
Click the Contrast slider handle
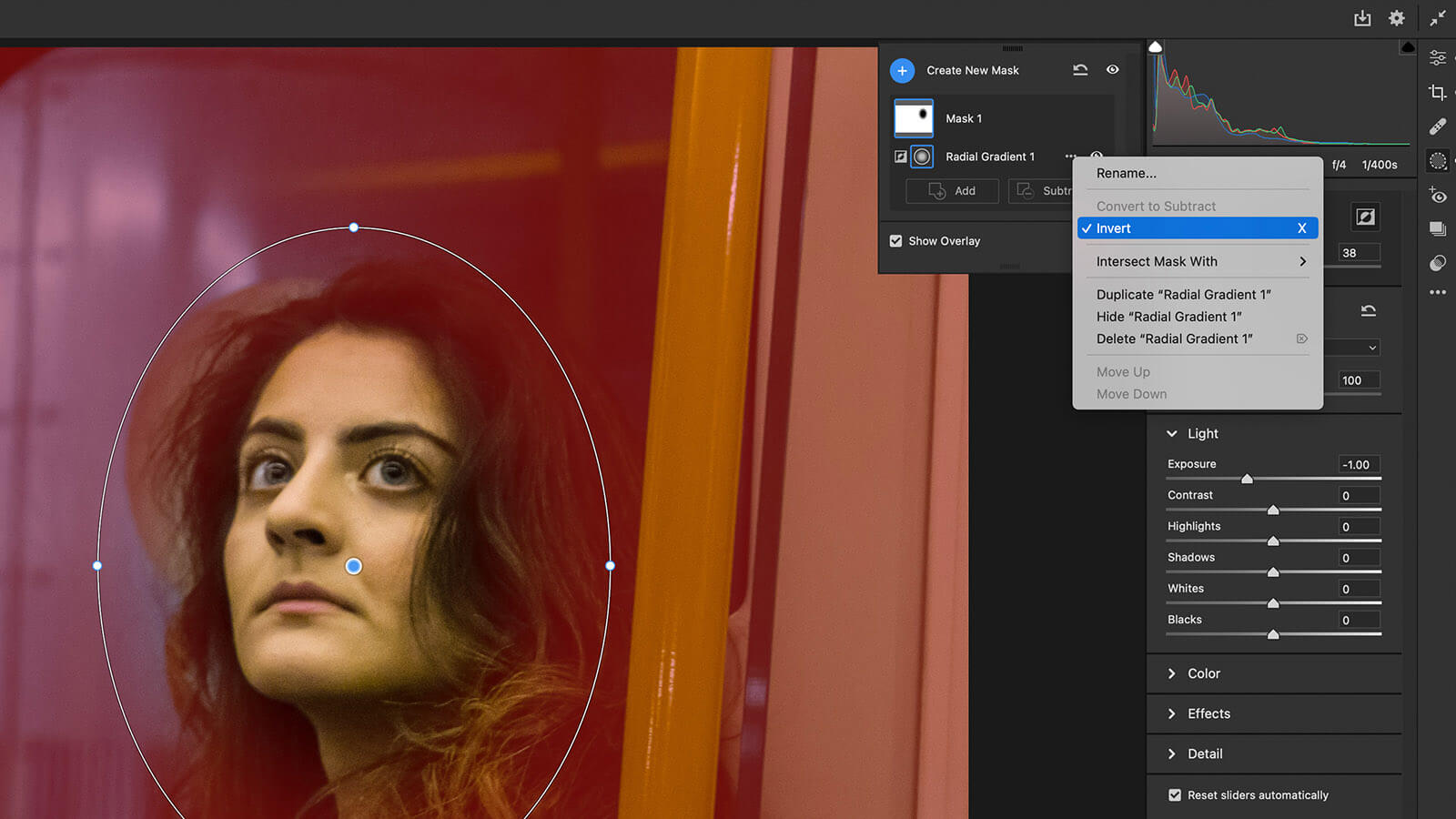point(1274,510)
